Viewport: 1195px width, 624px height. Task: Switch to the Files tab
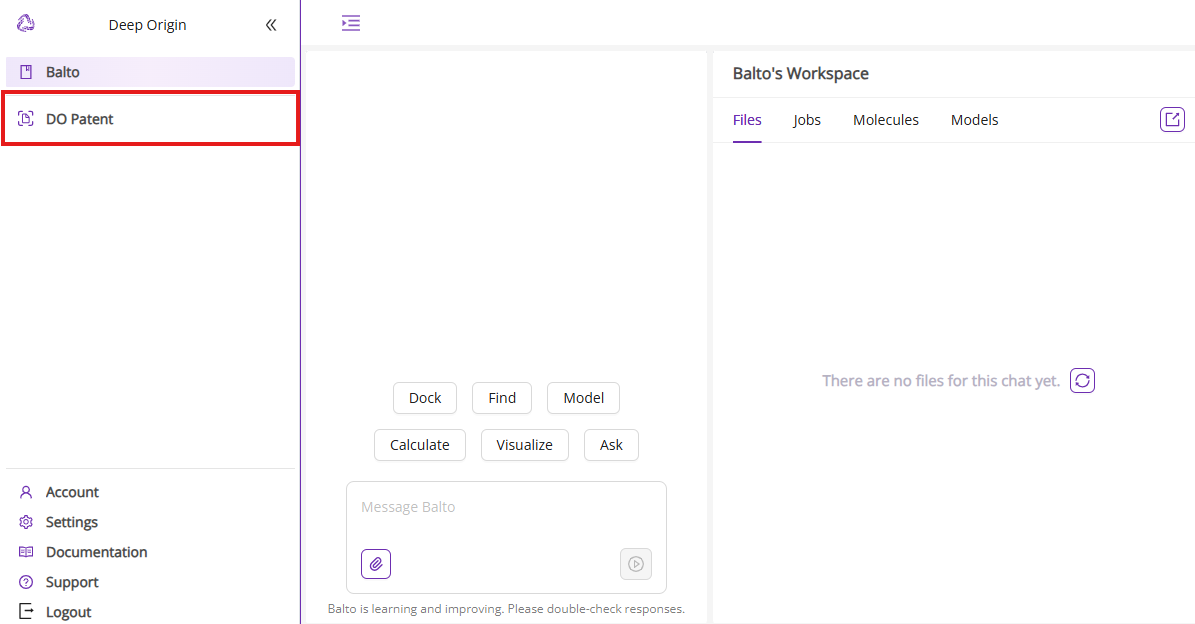tap(747, 120)
